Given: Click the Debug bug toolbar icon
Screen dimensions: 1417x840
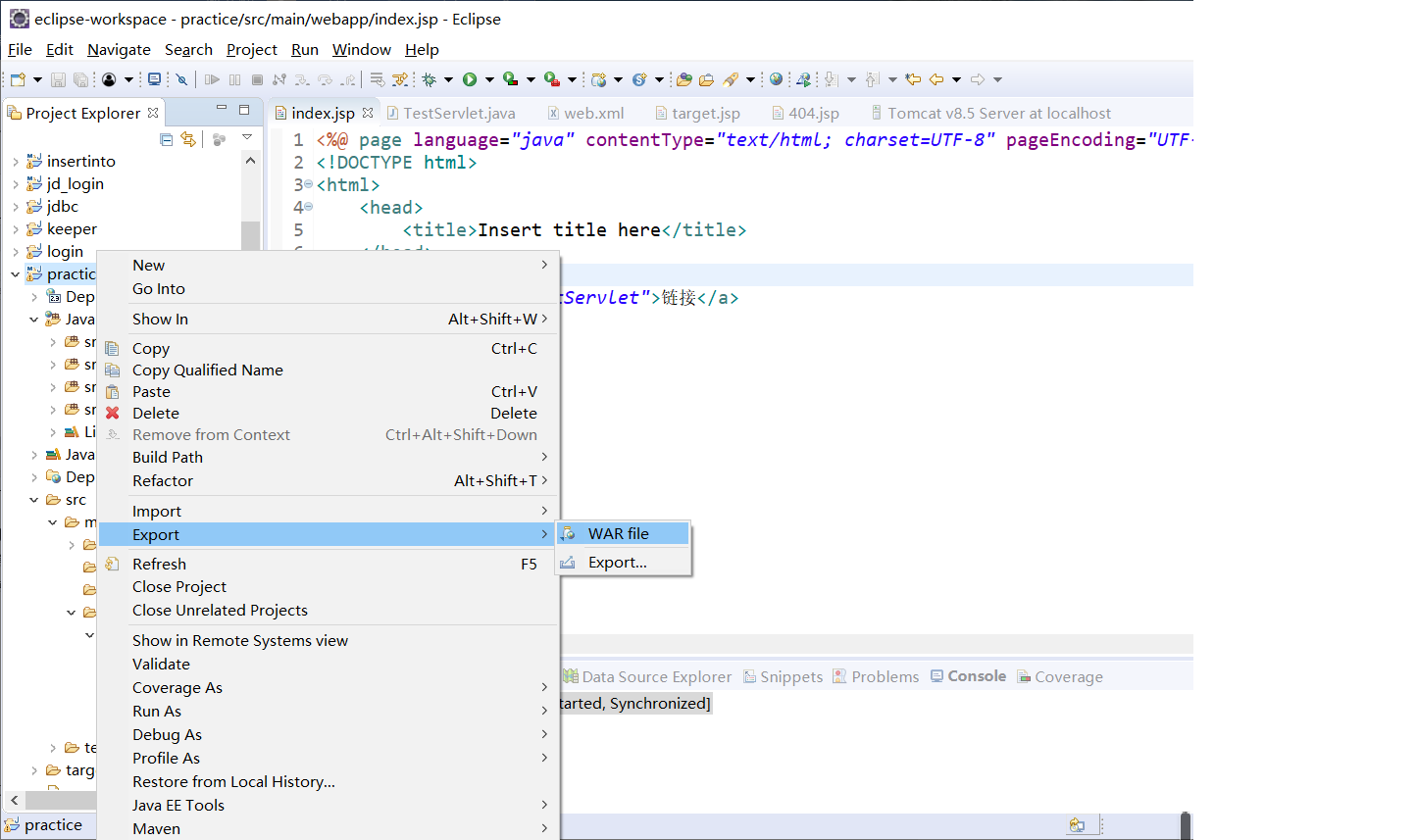Looking at the screenshot, I should [429, 79].
